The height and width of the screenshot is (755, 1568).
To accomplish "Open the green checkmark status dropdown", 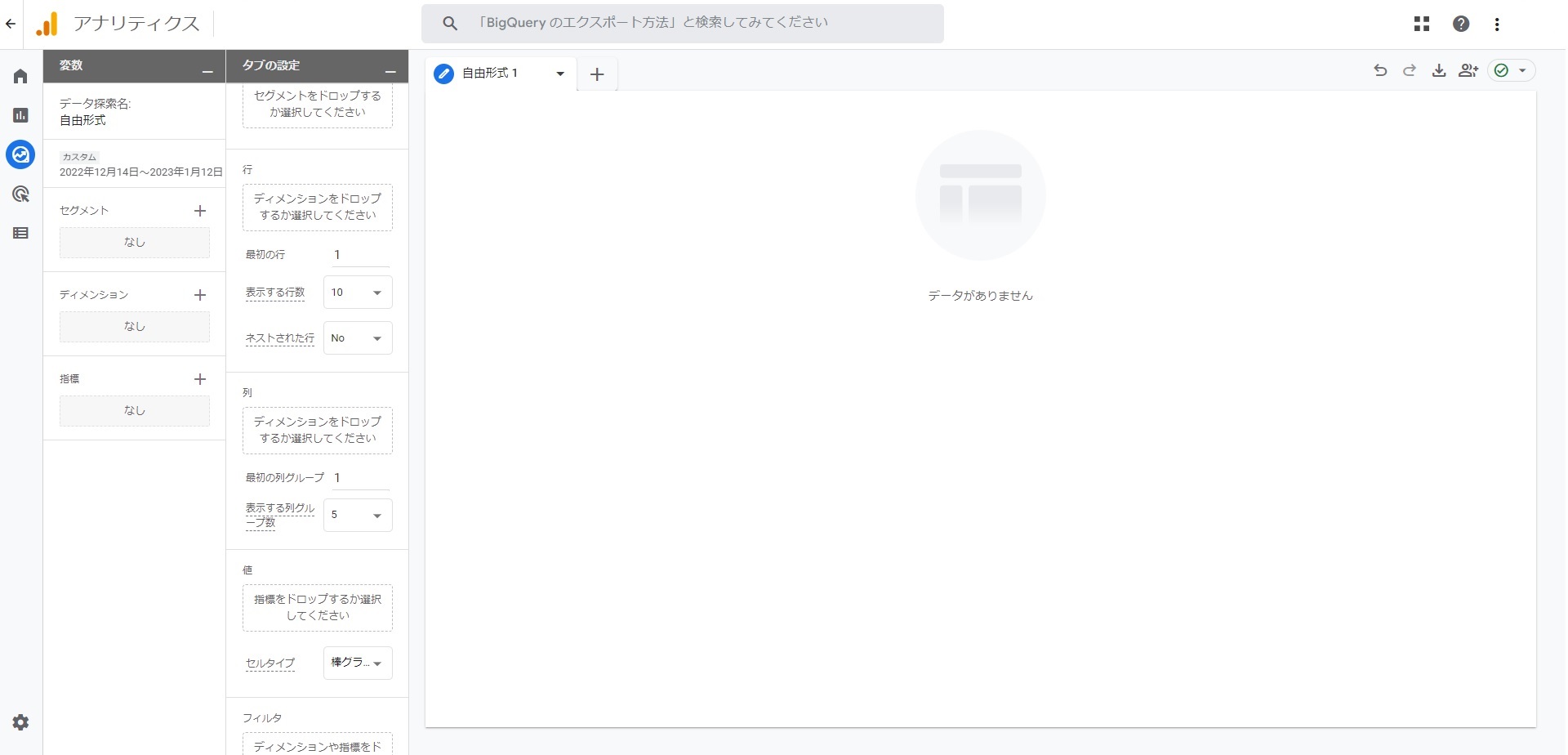I will [x=1511, y=70].
